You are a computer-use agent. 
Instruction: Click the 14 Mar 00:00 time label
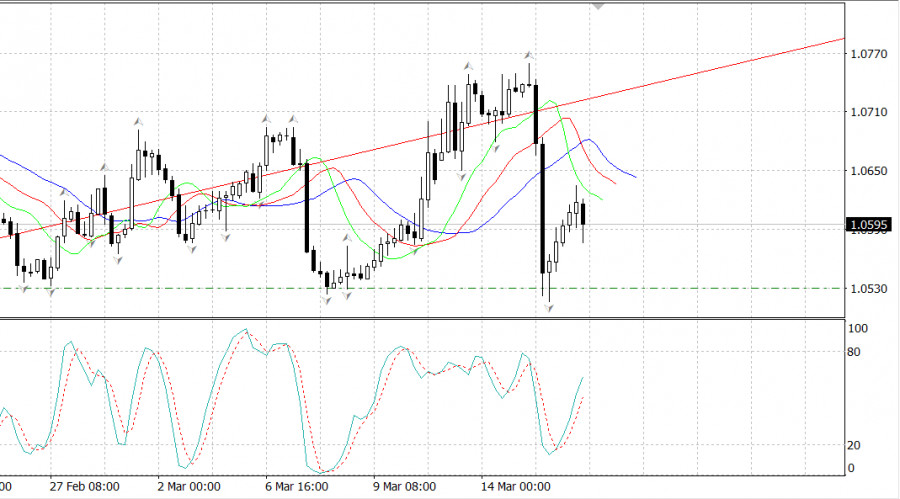[518, 487]
